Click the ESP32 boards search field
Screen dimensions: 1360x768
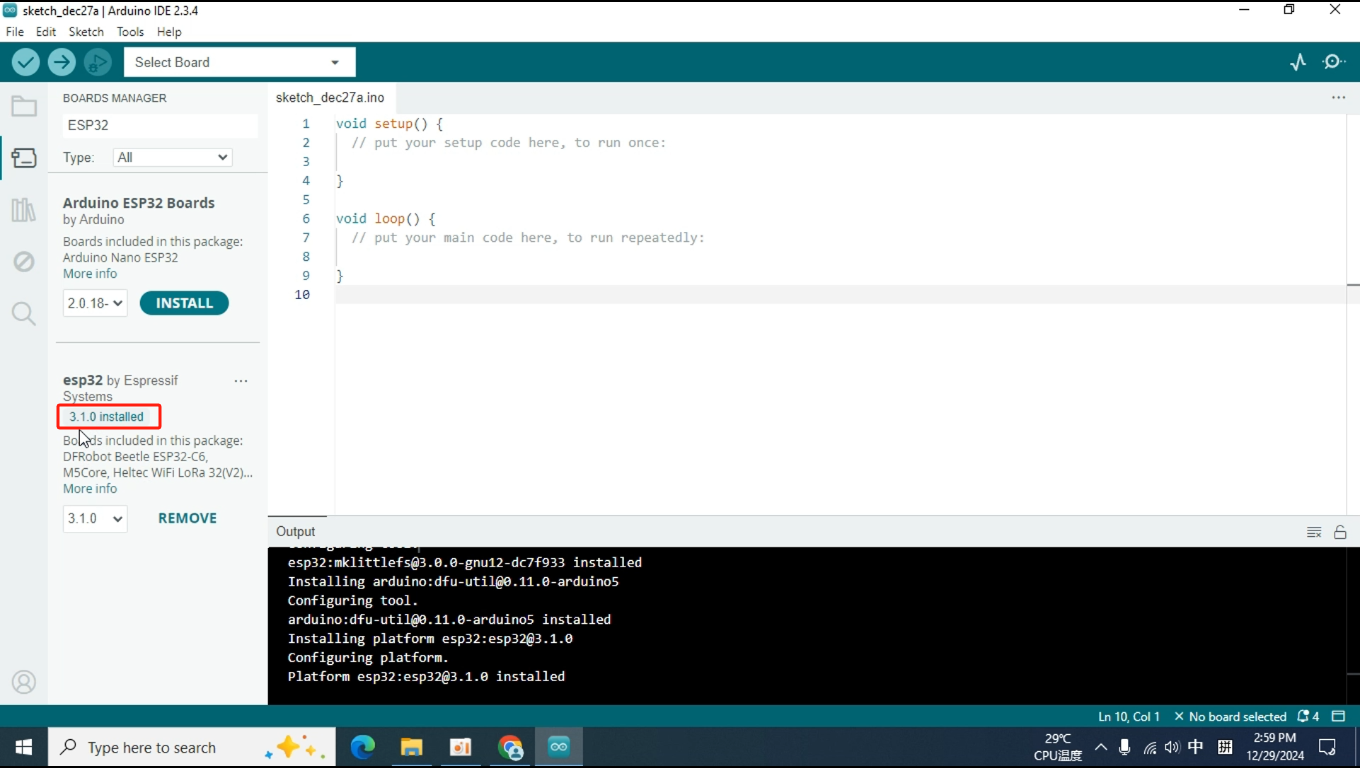click(160, 125)
